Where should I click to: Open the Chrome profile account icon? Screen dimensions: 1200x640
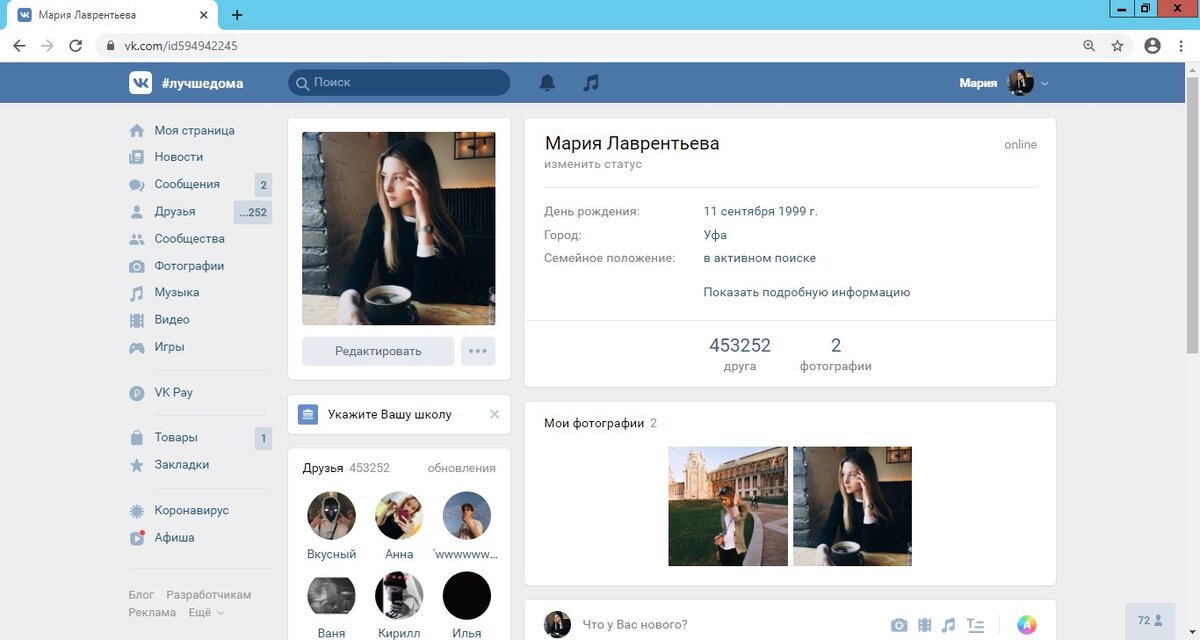[x=1152, y=46]
